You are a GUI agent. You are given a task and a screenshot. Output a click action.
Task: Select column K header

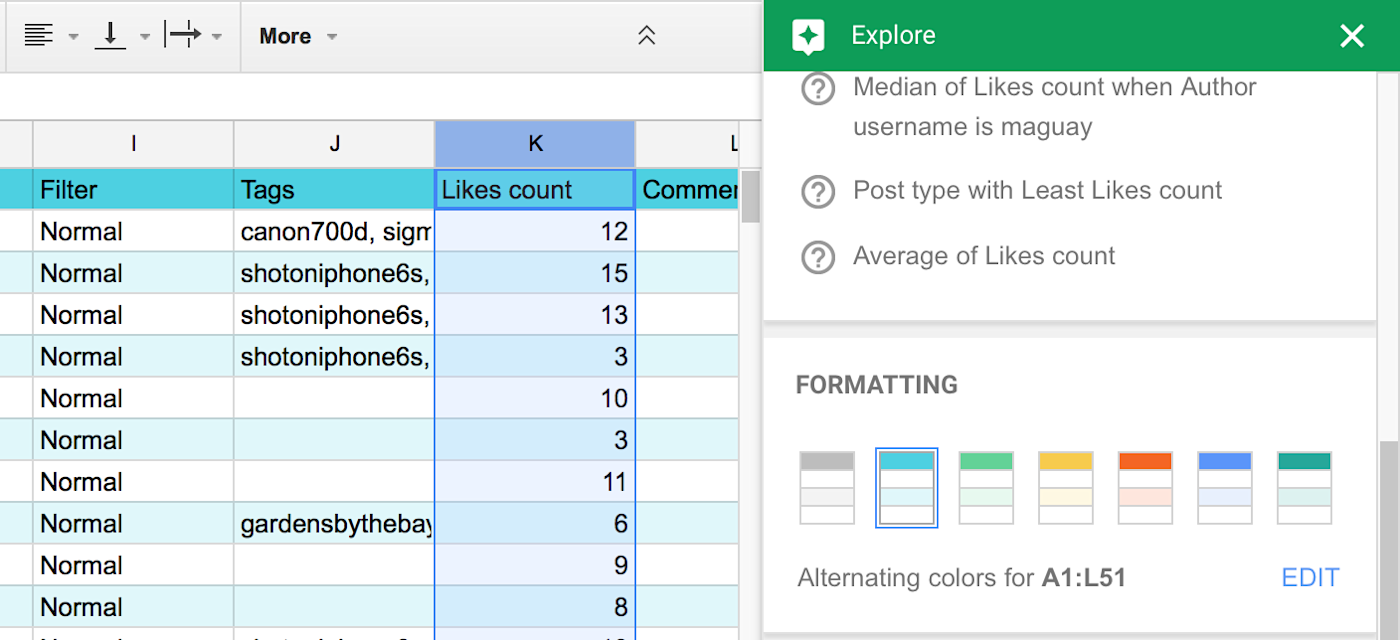535,144
